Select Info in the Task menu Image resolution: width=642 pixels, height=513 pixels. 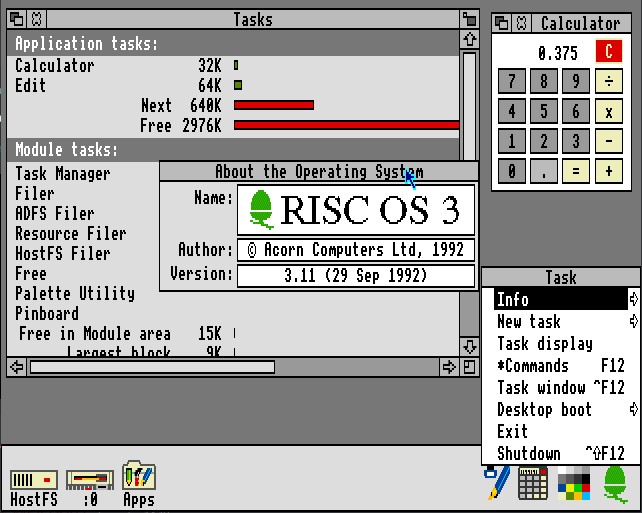(561, 299)
